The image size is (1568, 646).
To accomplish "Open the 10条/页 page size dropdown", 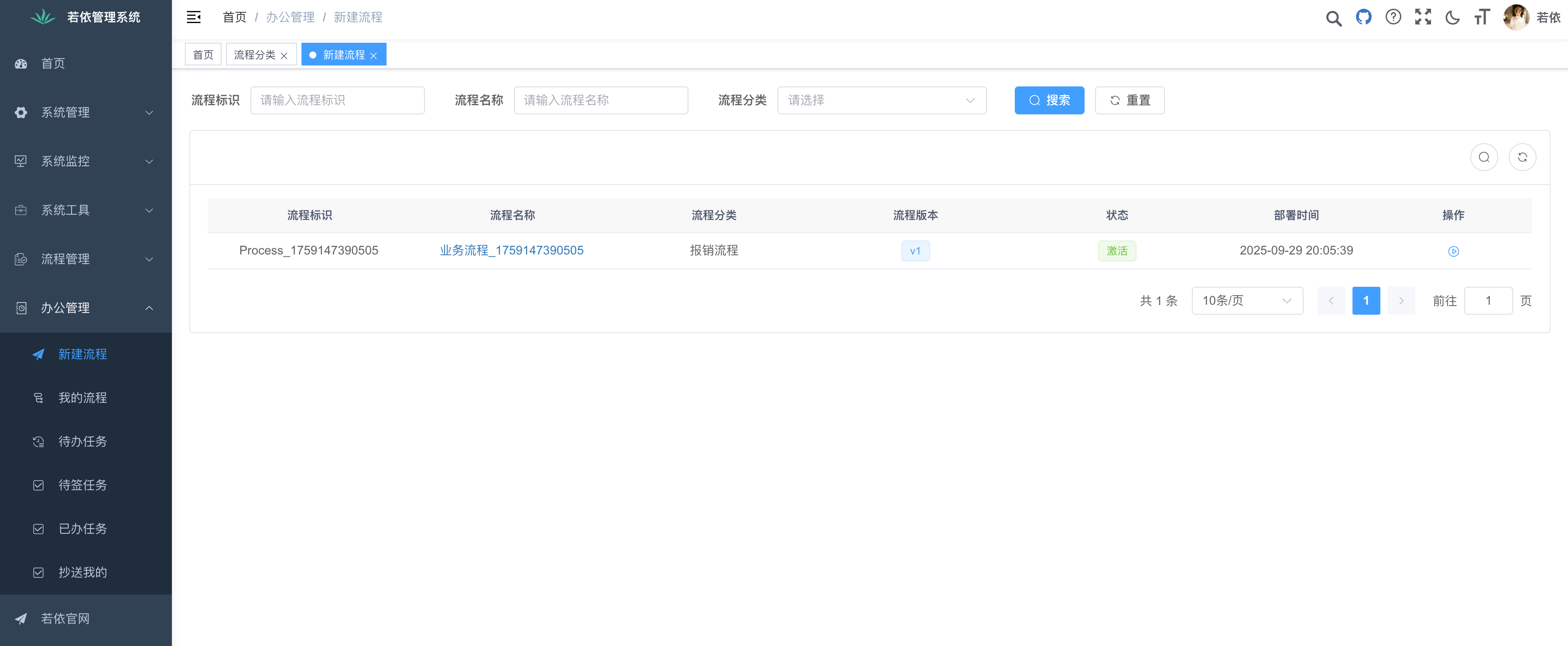I will coord(1246,301).
